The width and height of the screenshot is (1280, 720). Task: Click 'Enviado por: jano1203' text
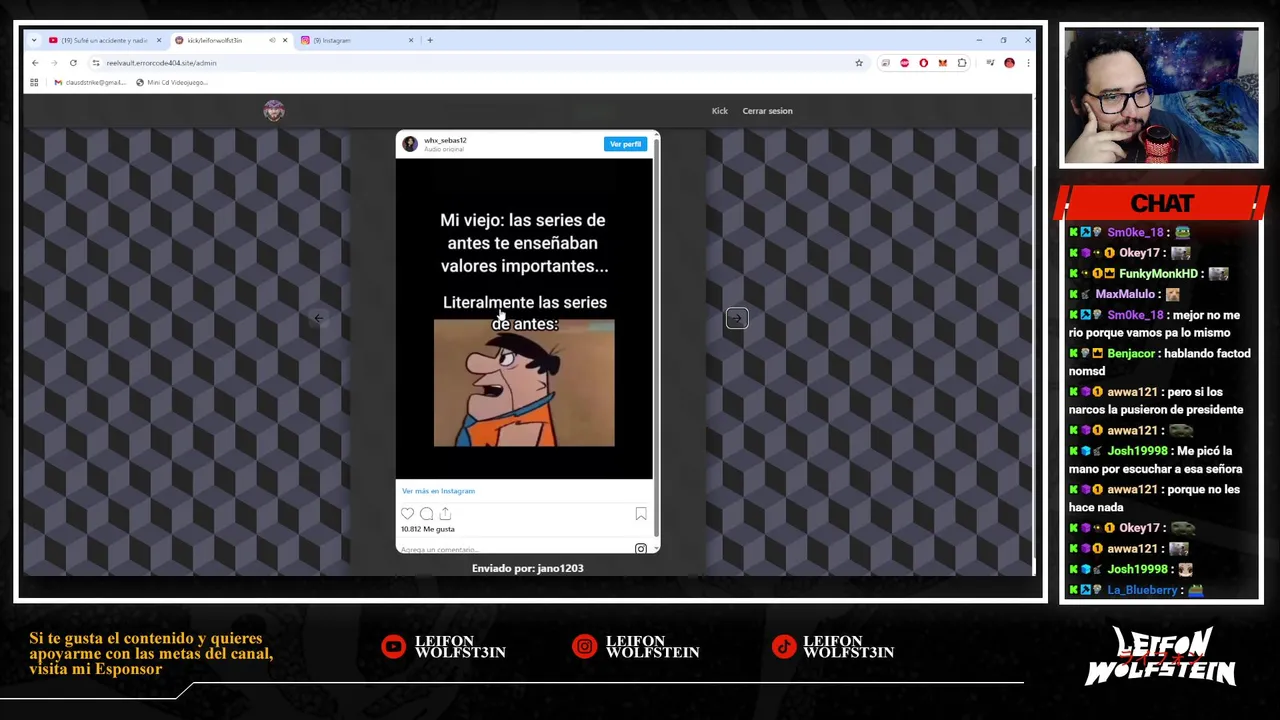point(528,568)
